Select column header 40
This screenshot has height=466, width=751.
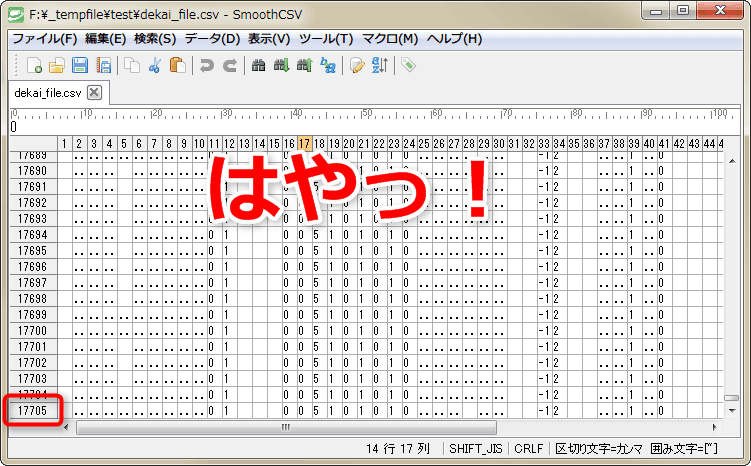tap(649, 144)
